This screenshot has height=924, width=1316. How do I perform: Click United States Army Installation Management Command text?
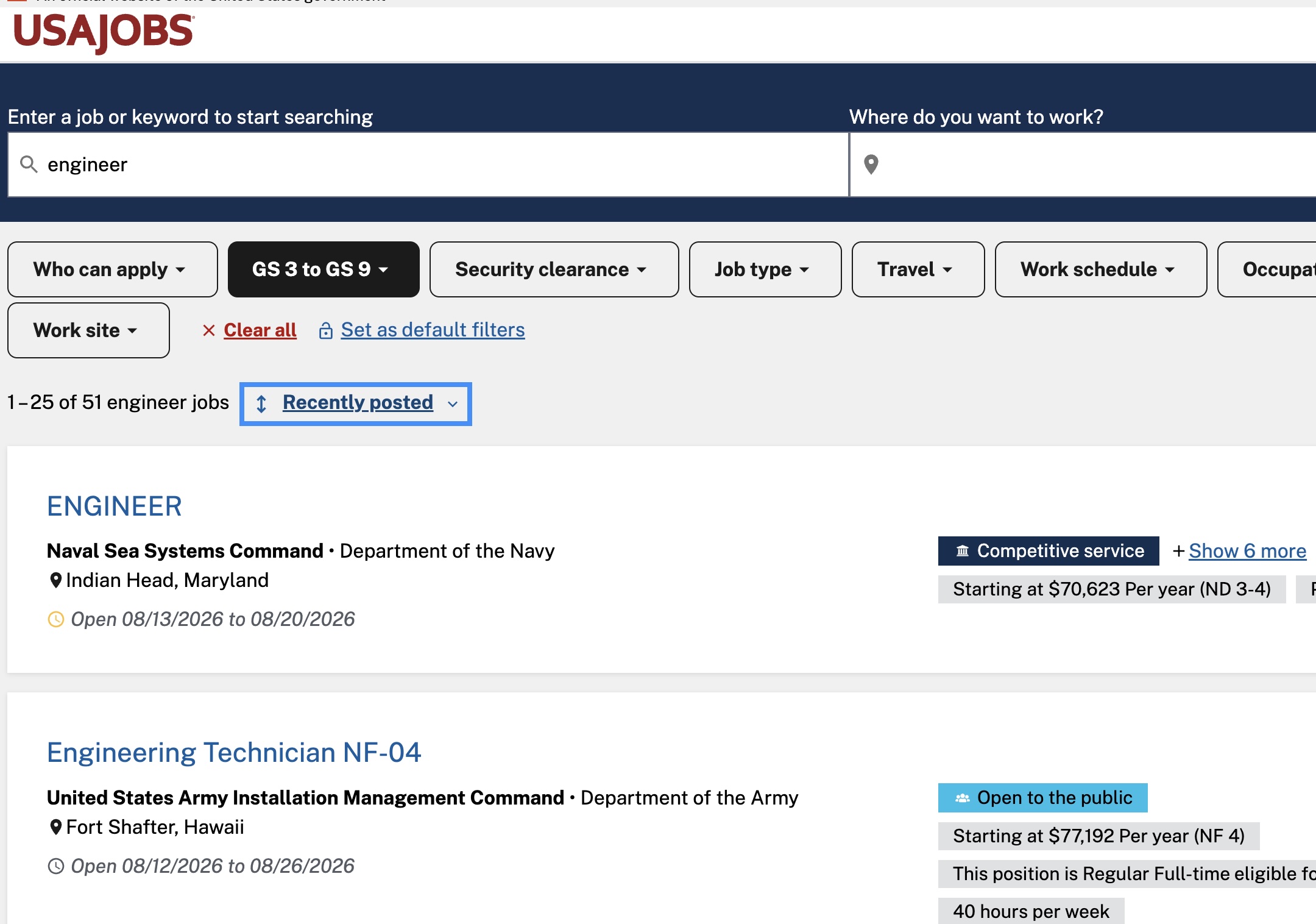click(306, 798)
